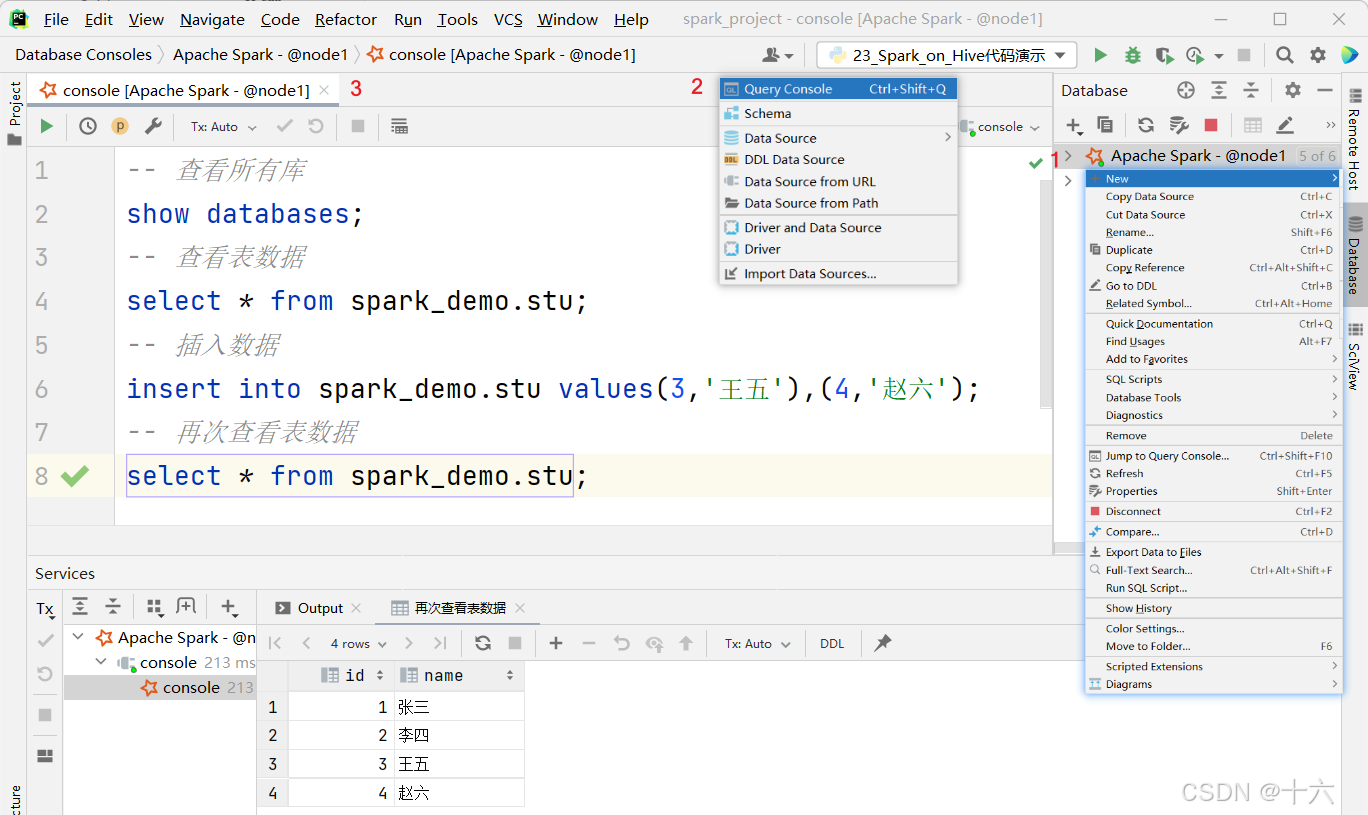Go to last page of results

tap(440, 643)
